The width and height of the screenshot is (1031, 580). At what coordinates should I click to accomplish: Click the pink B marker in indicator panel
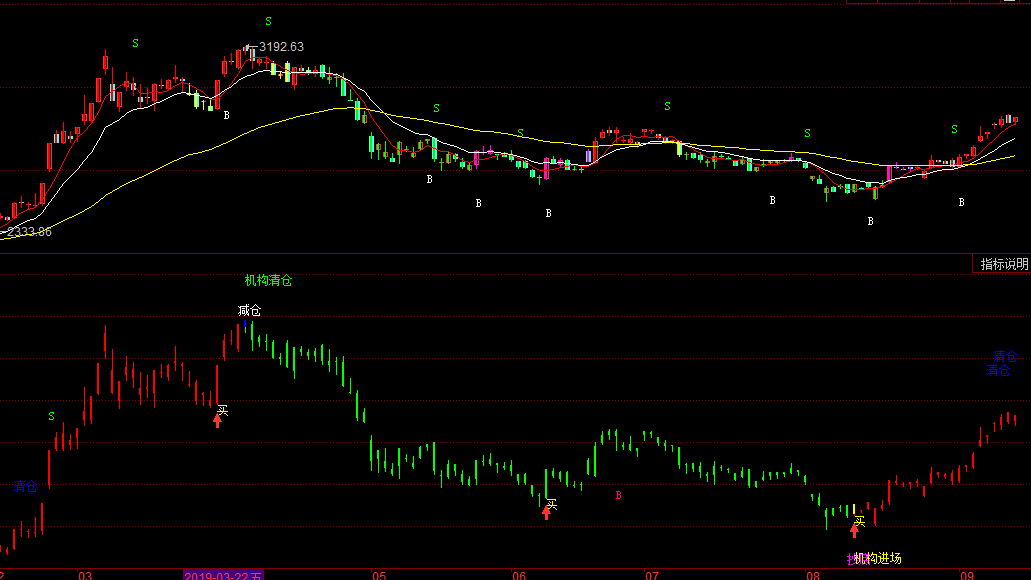coord(618,495)
